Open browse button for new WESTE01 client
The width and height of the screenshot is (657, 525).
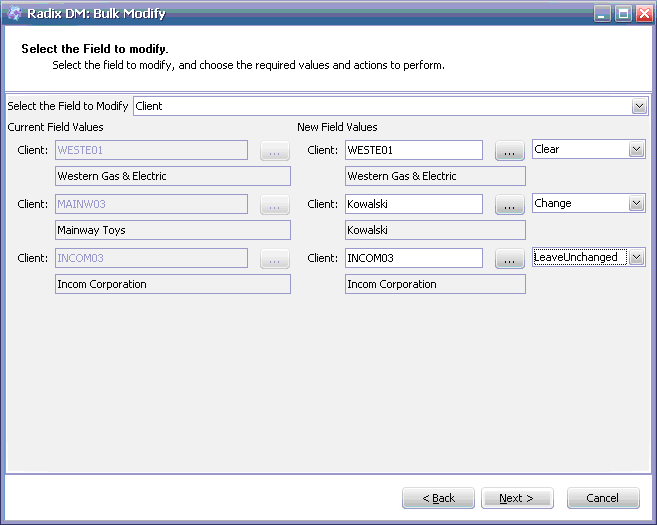click(510, 150)
